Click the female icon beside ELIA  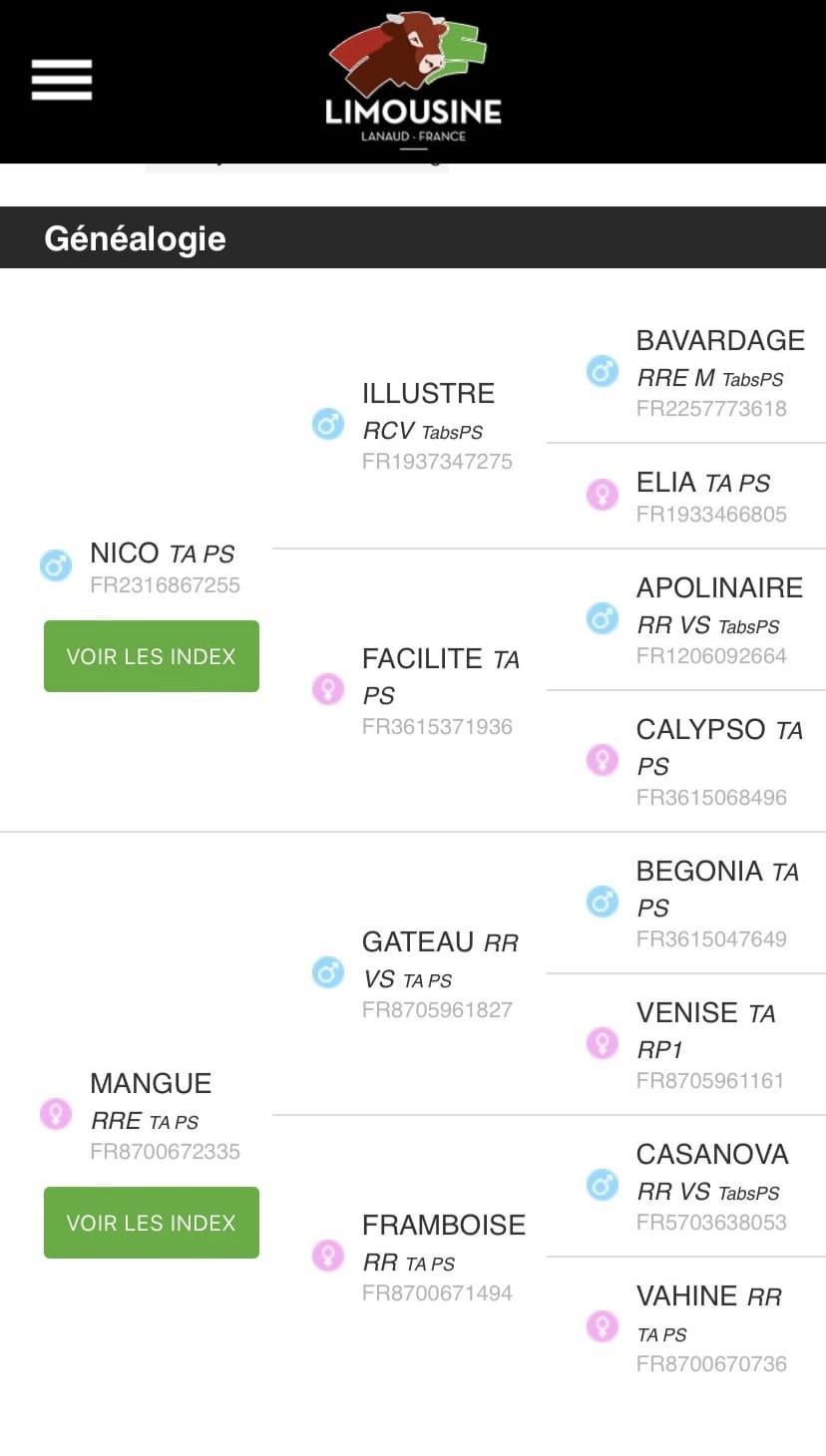(603, 494)
